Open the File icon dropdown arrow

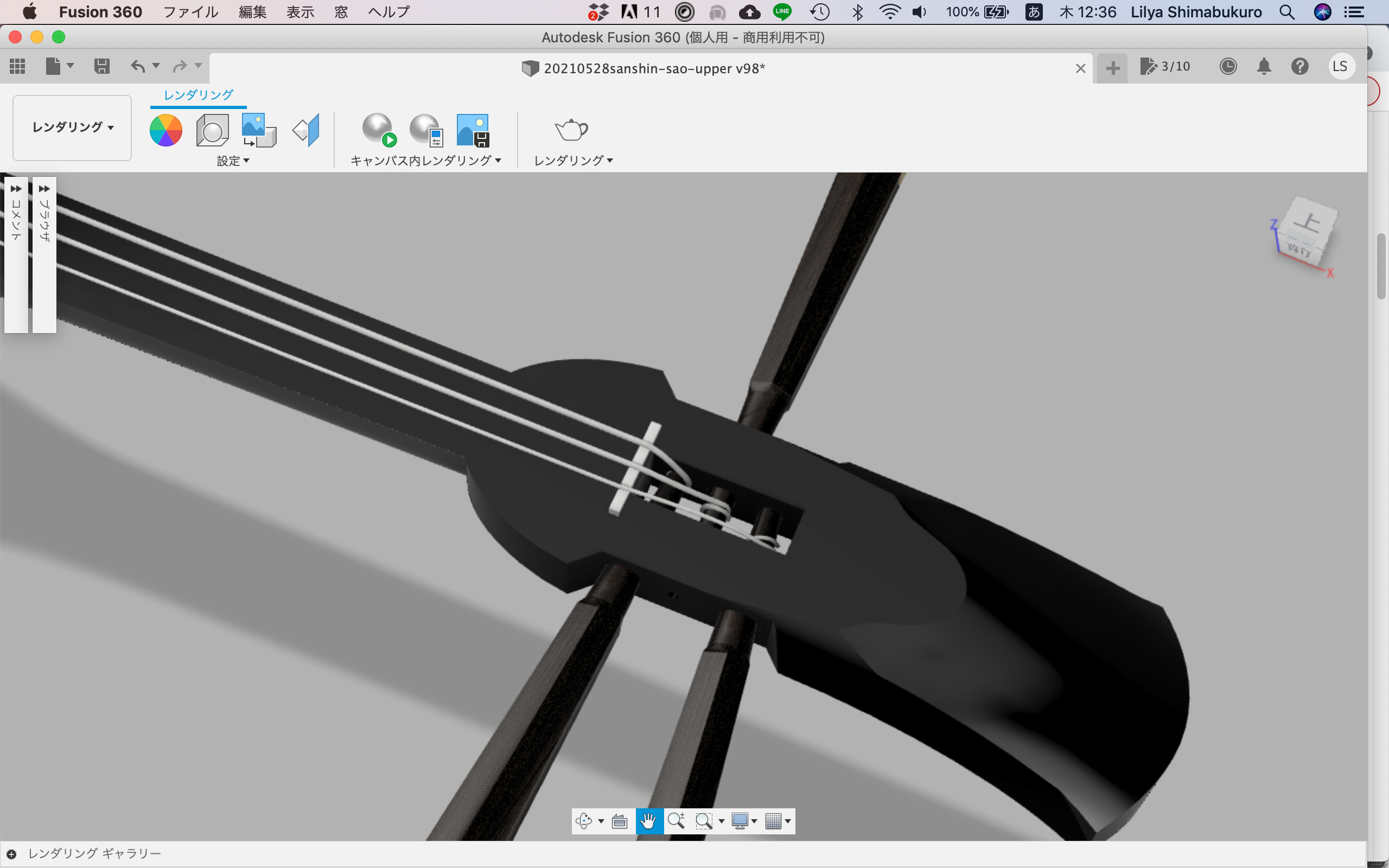[x=71, y=66]
